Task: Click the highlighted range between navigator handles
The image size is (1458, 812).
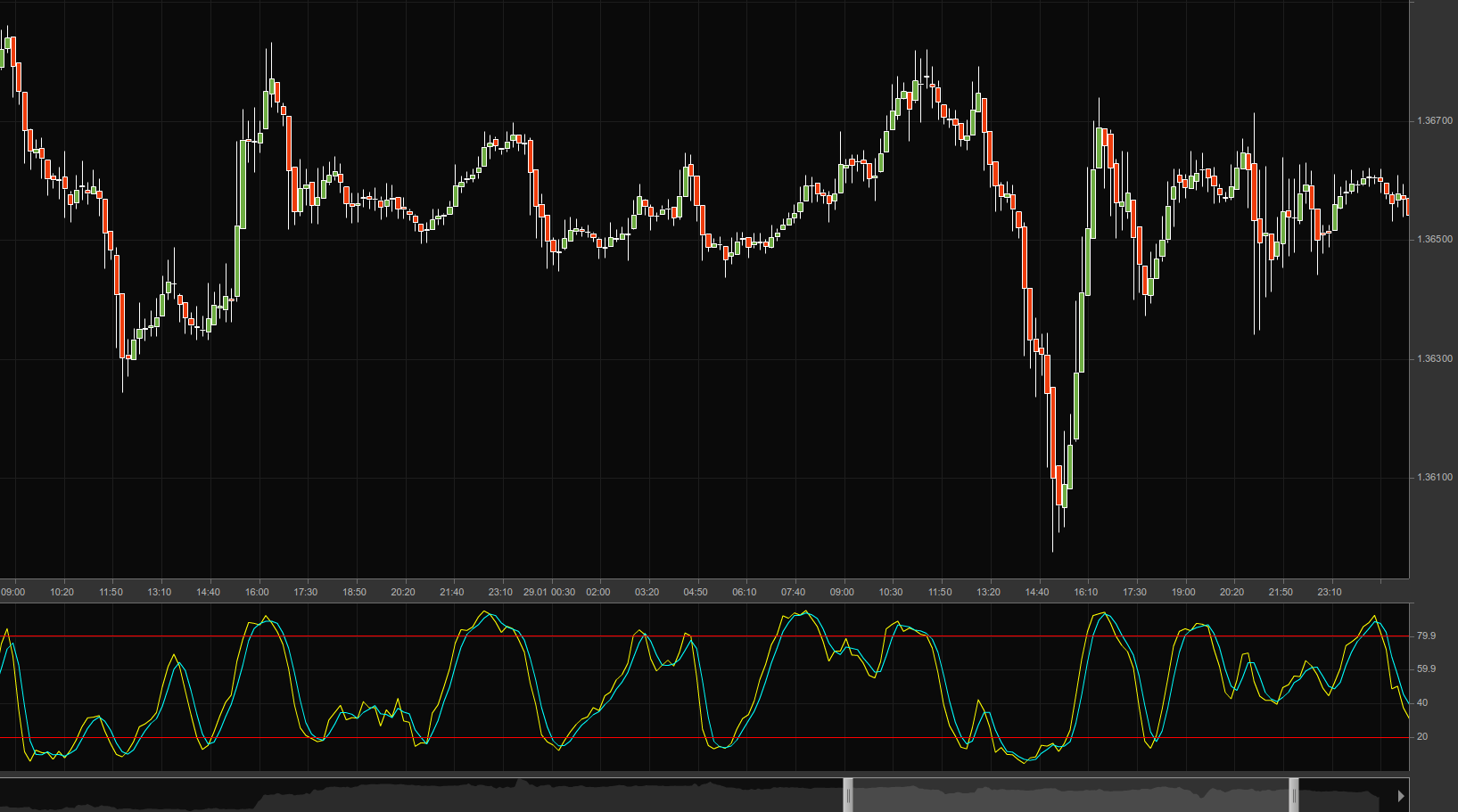Action: [x=1070, y=794]
